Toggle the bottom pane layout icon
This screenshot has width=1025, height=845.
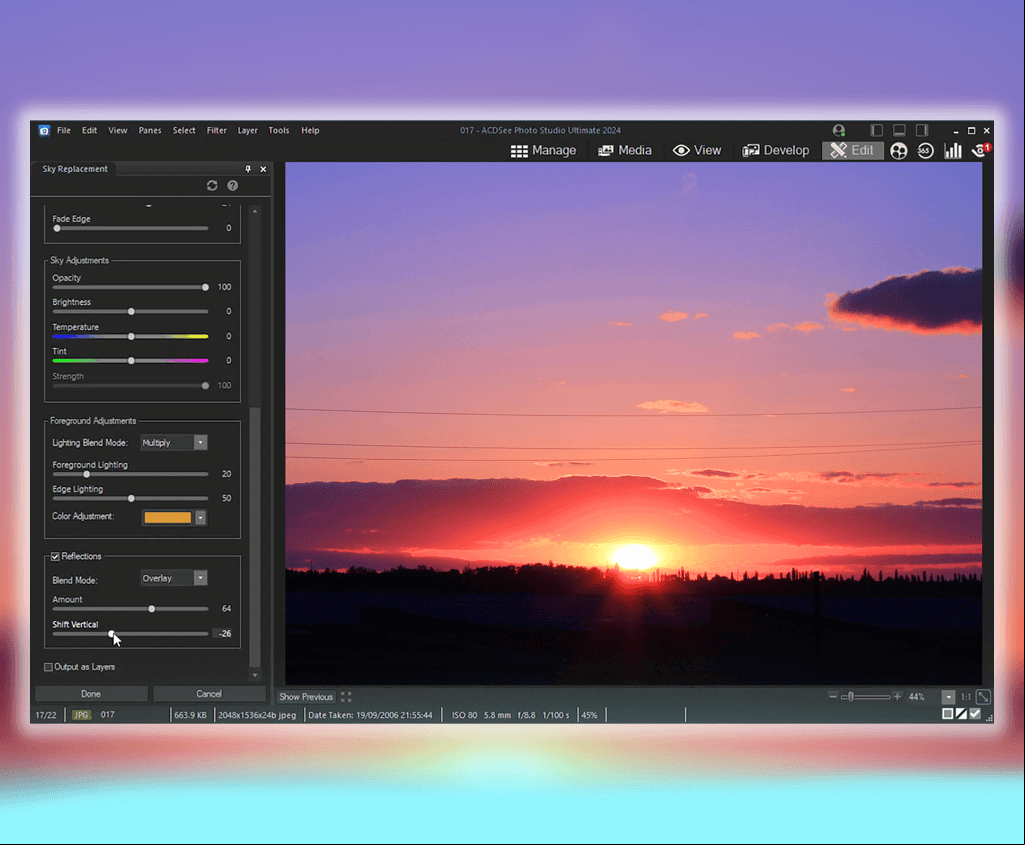(x=899, y=130)
